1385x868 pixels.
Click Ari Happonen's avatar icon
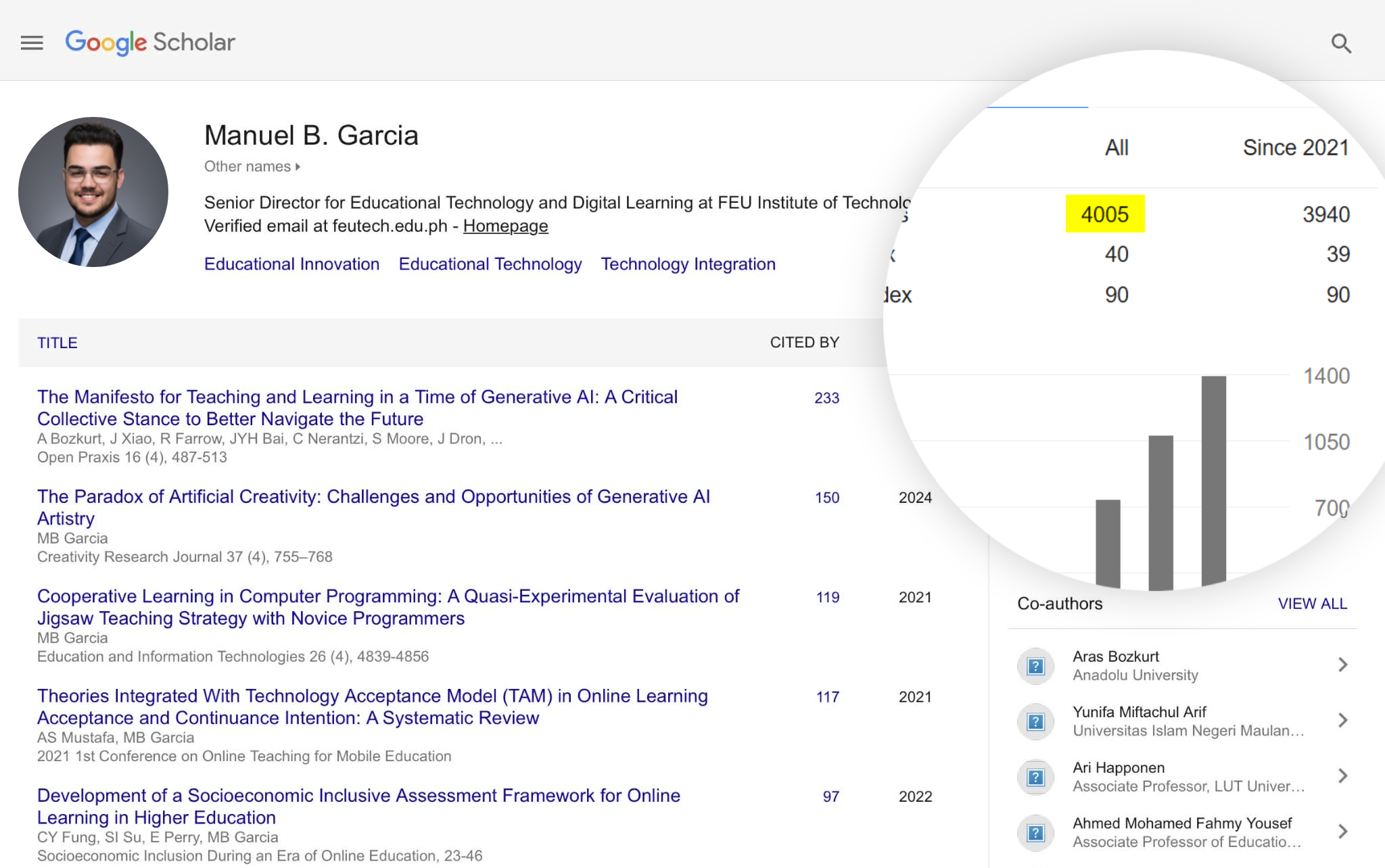point(1035,777)
